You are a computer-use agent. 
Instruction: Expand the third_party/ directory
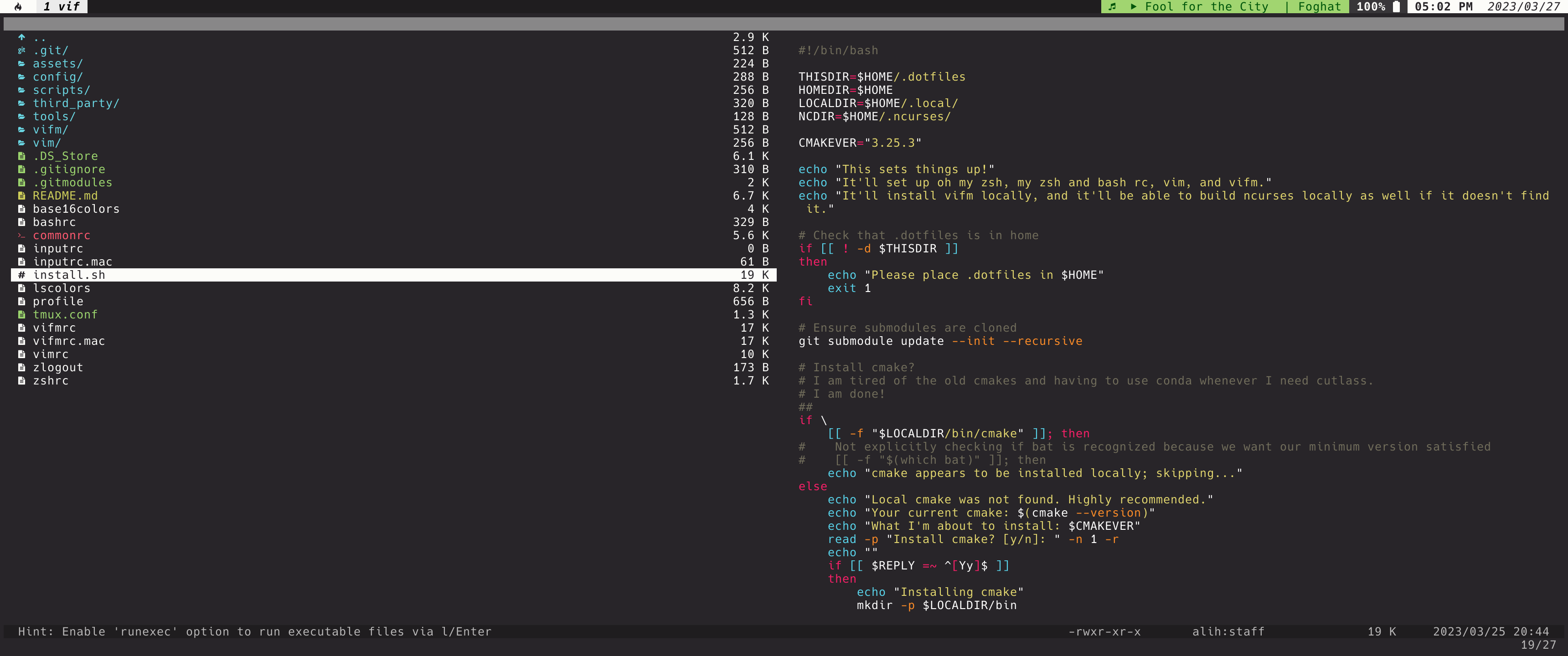click(75, 103)
